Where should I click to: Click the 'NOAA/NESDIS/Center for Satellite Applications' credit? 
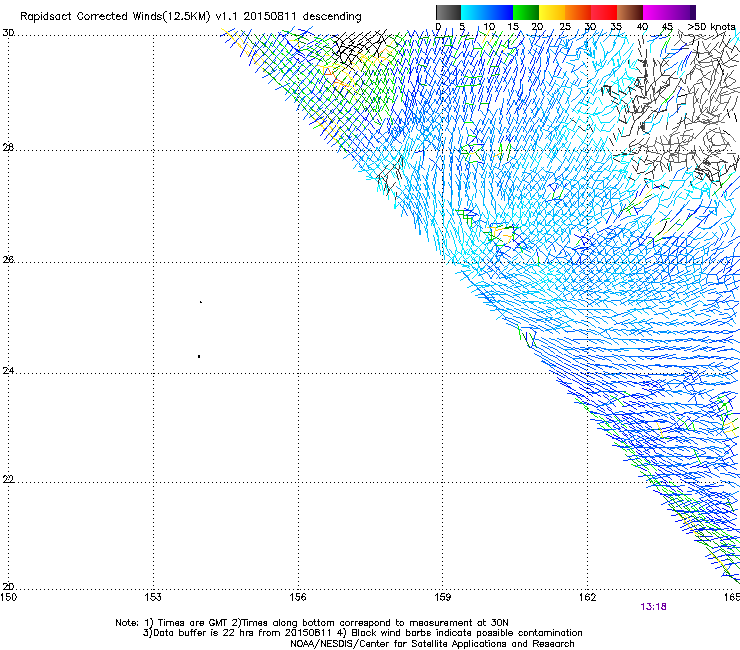[x=399, y=644]
